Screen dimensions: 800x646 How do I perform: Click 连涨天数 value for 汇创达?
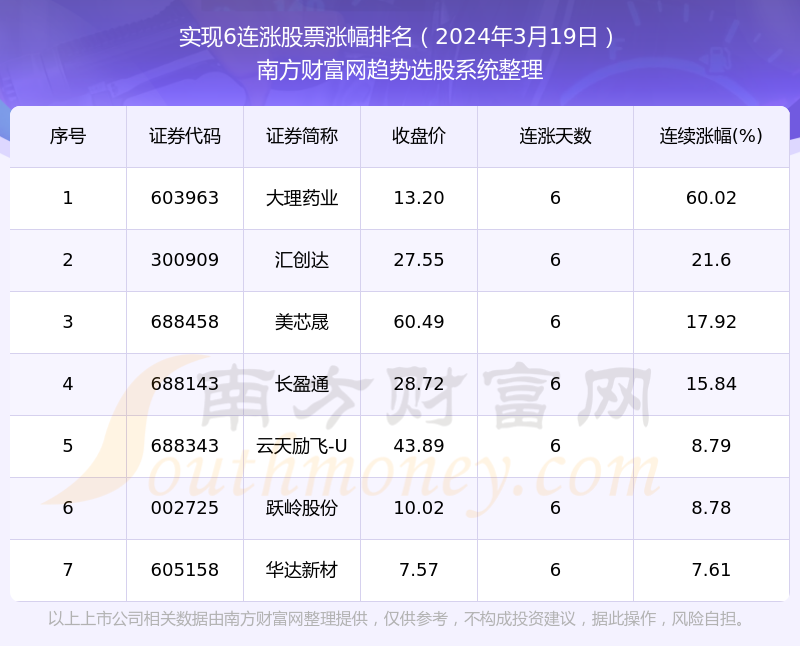point(555,260)
